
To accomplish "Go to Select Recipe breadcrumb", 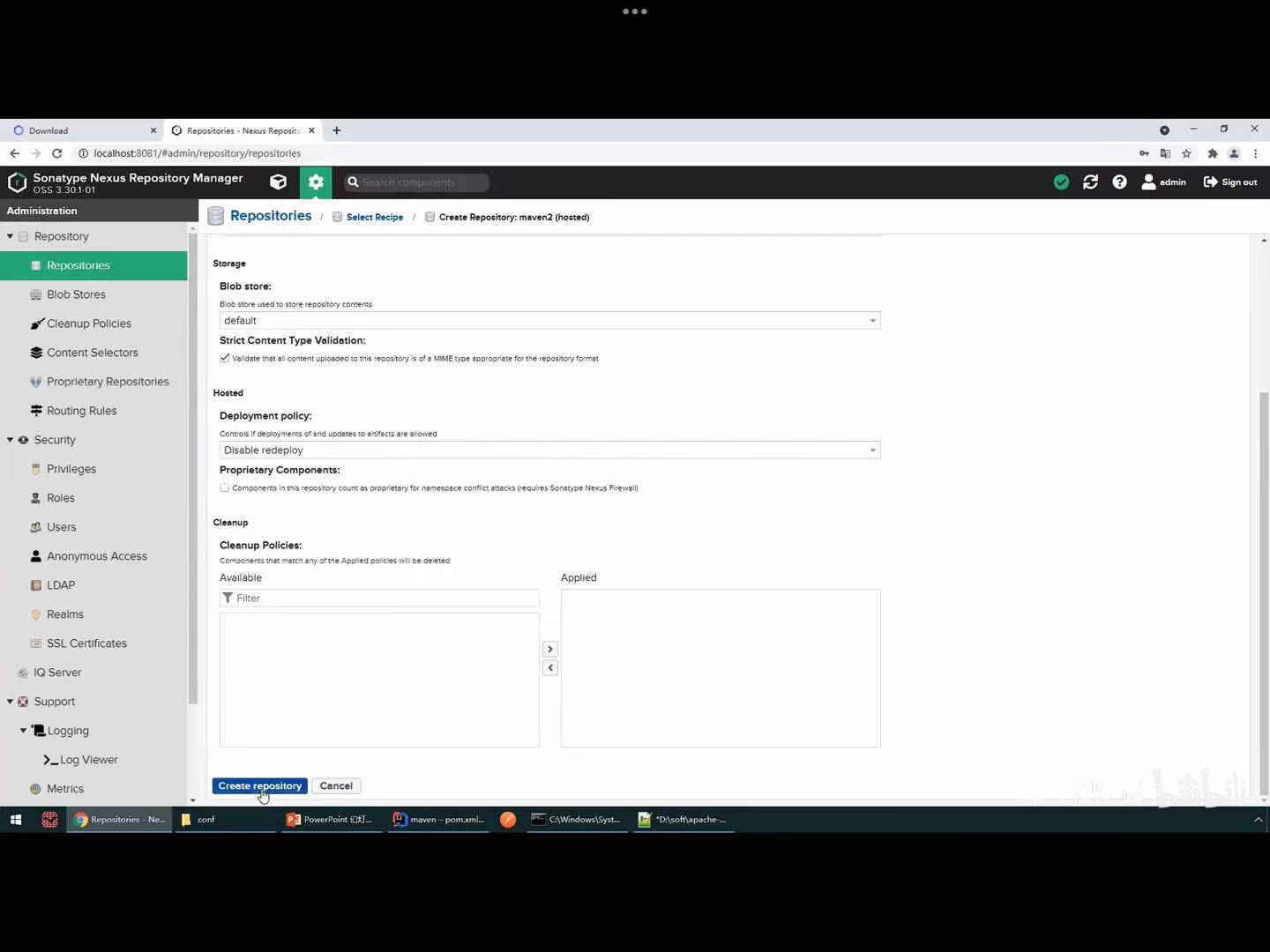I will pos(375,217).
